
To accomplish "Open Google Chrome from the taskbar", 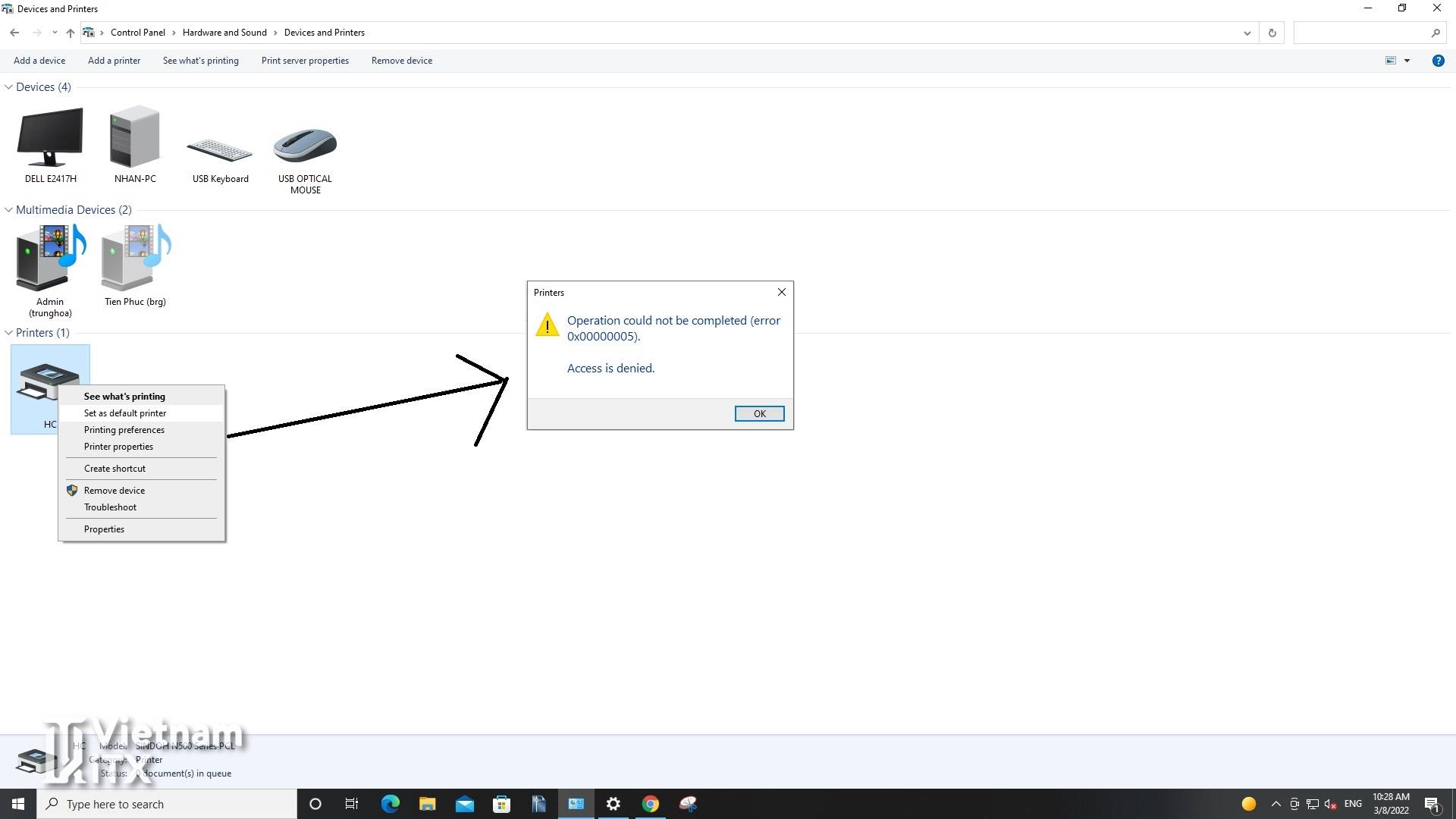I will (x=651, y=804).
